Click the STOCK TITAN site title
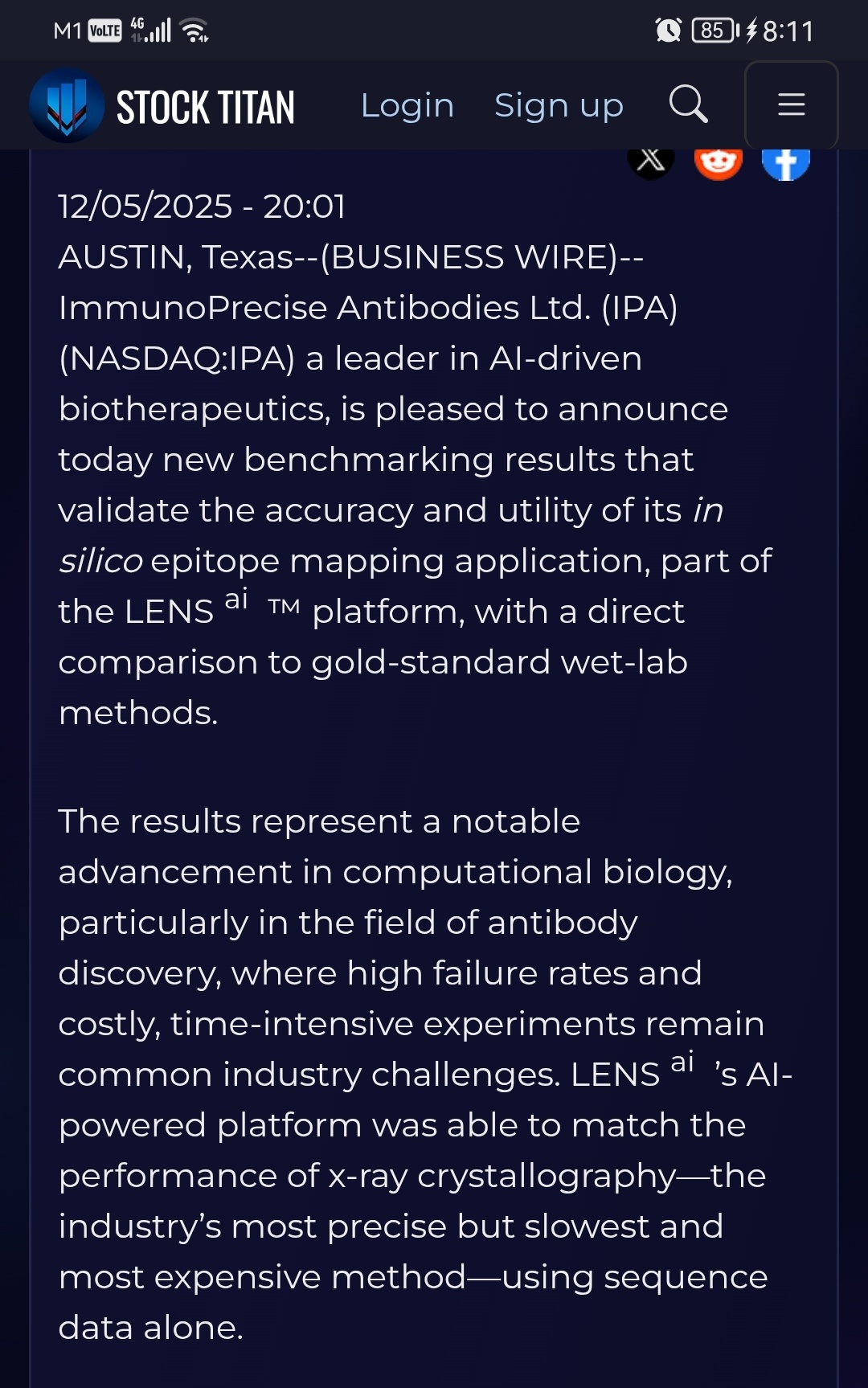868x1388 pixels. 206,107
